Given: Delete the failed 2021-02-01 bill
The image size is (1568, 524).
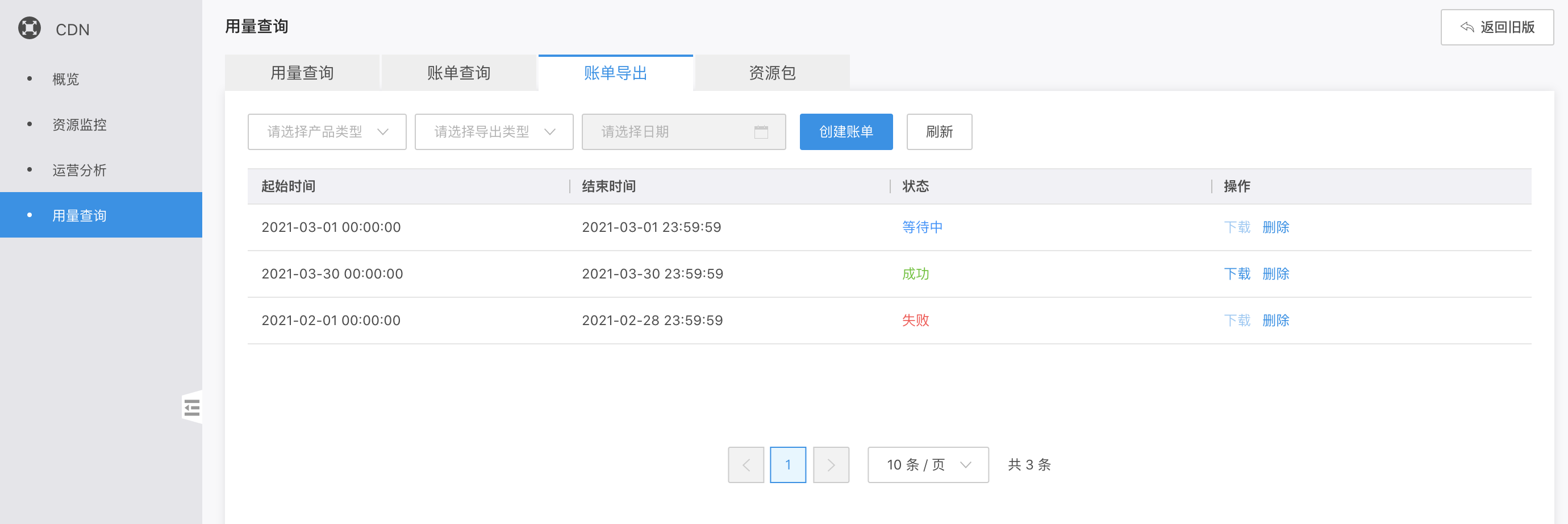Looking at the screenshot, I should coord(1275,321).
